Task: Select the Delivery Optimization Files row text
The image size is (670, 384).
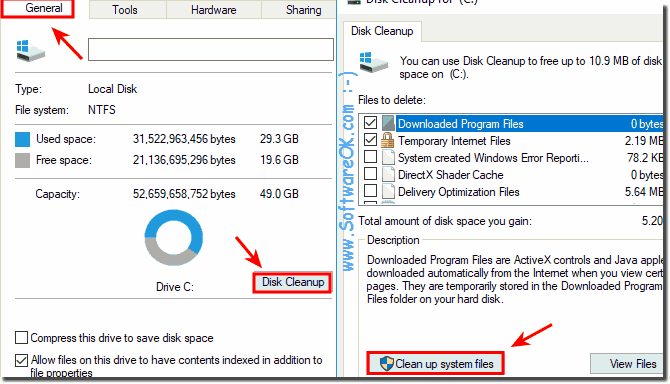Action: [458, 192]
